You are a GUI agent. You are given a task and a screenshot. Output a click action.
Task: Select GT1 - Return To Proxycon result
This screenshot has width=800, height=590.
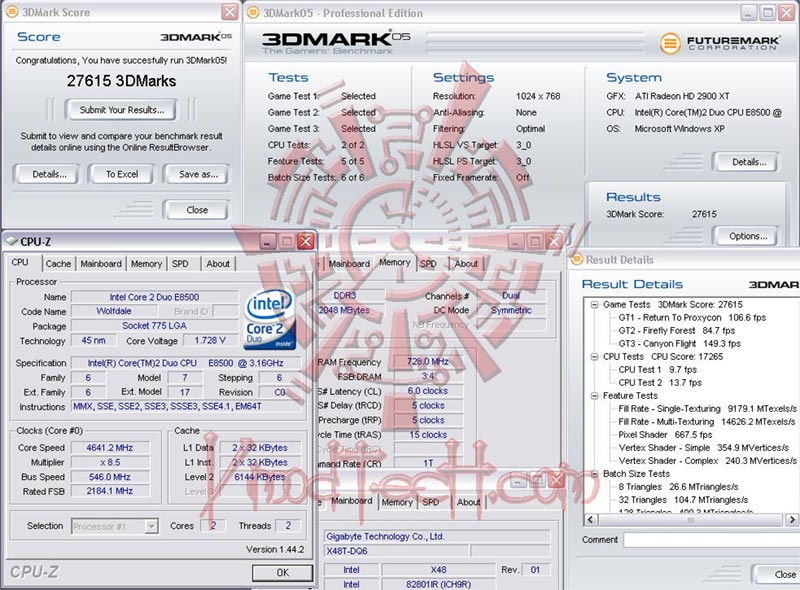(692, 317)
